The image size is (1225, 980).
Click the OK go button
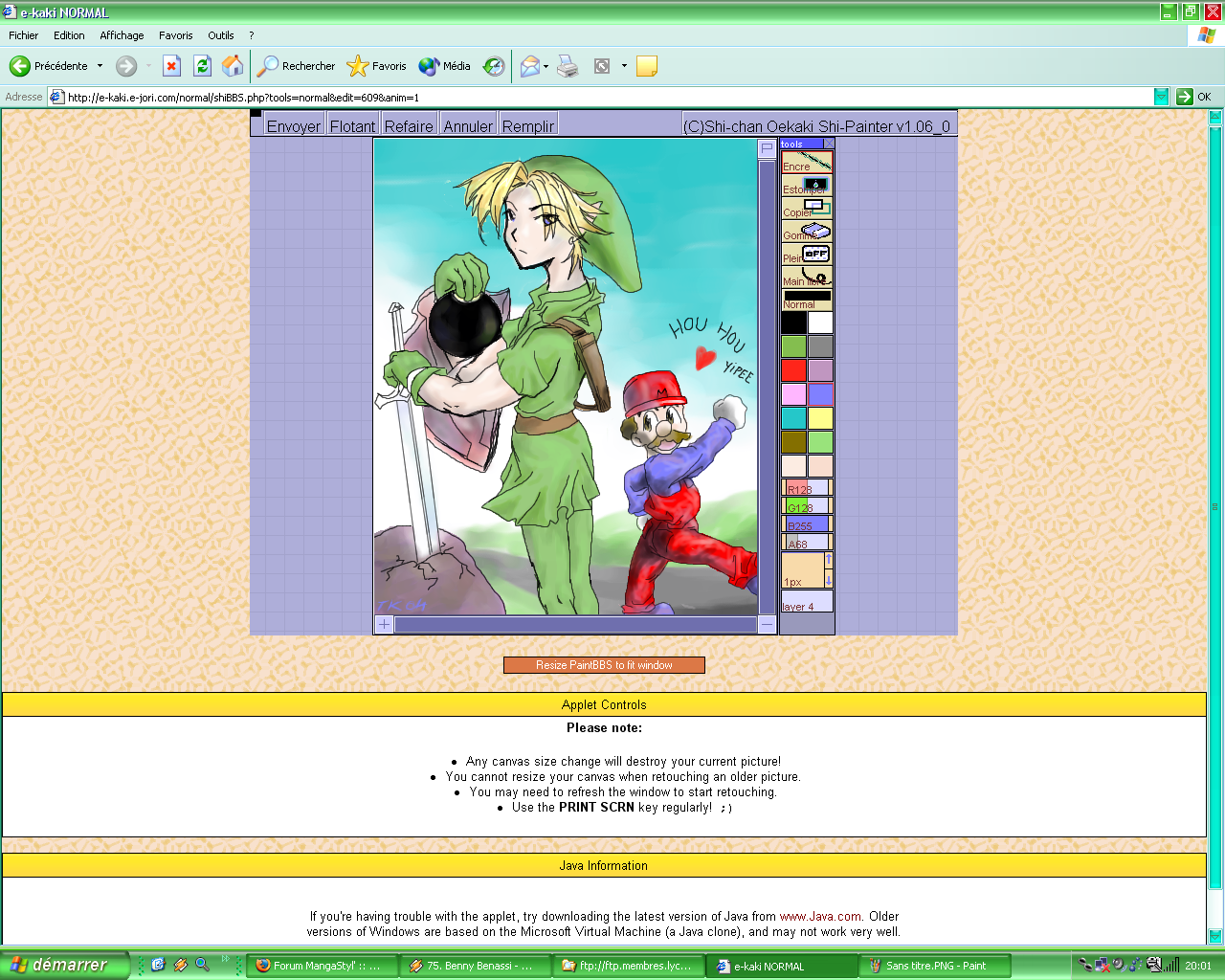point(1194,97)
